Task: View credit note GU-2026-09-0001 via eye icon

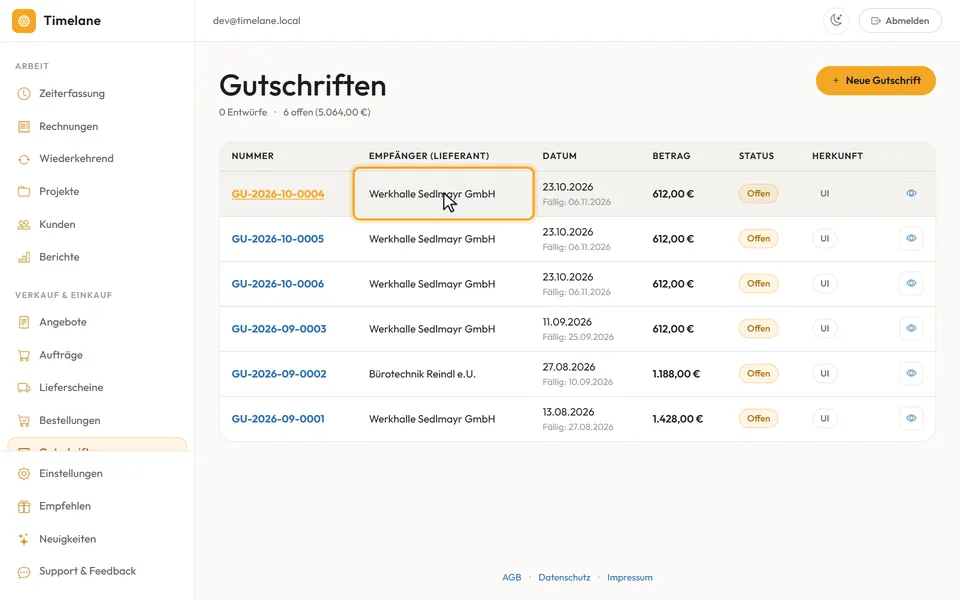Action: pyautogui.click(x=911, y=418)
